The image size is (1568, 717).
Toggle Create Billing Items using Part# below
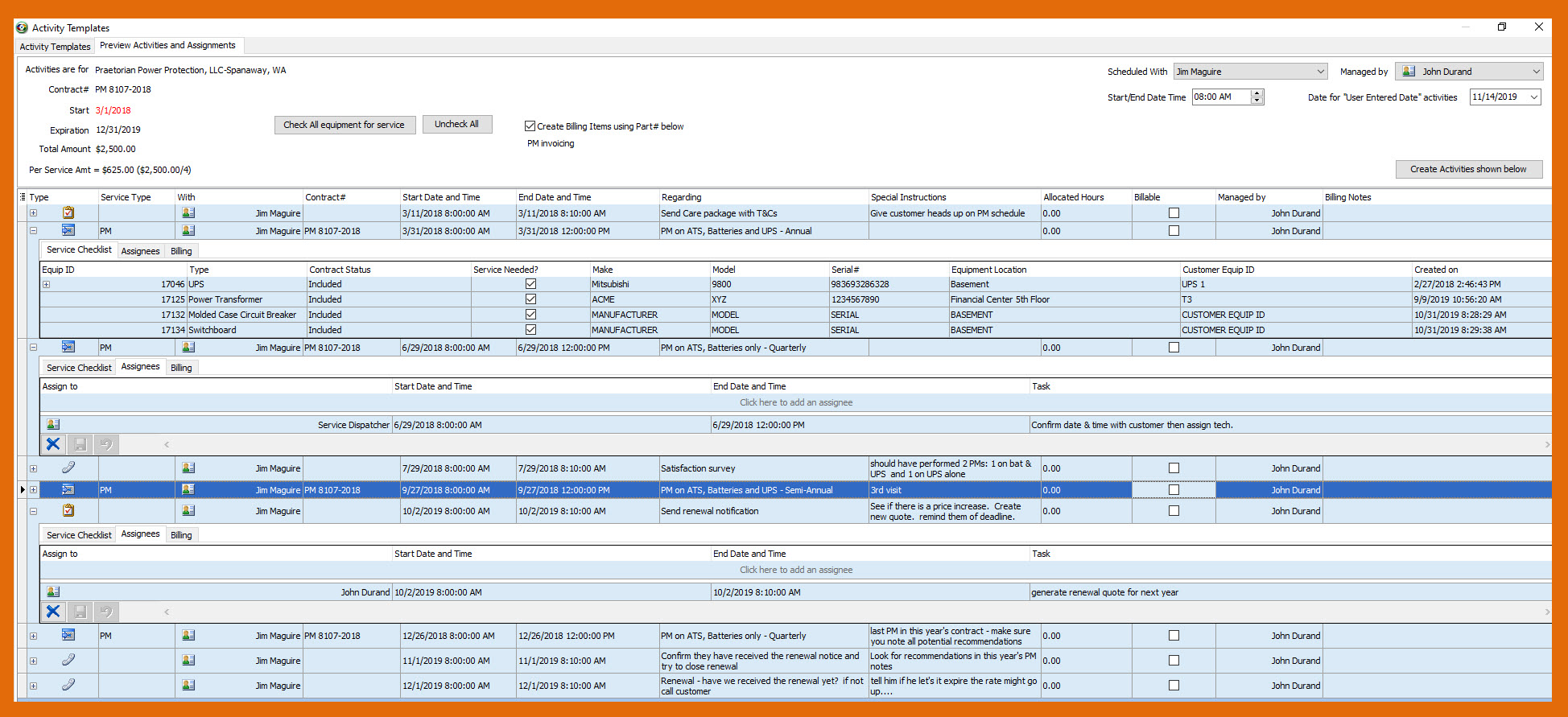(x=530, y=126)
